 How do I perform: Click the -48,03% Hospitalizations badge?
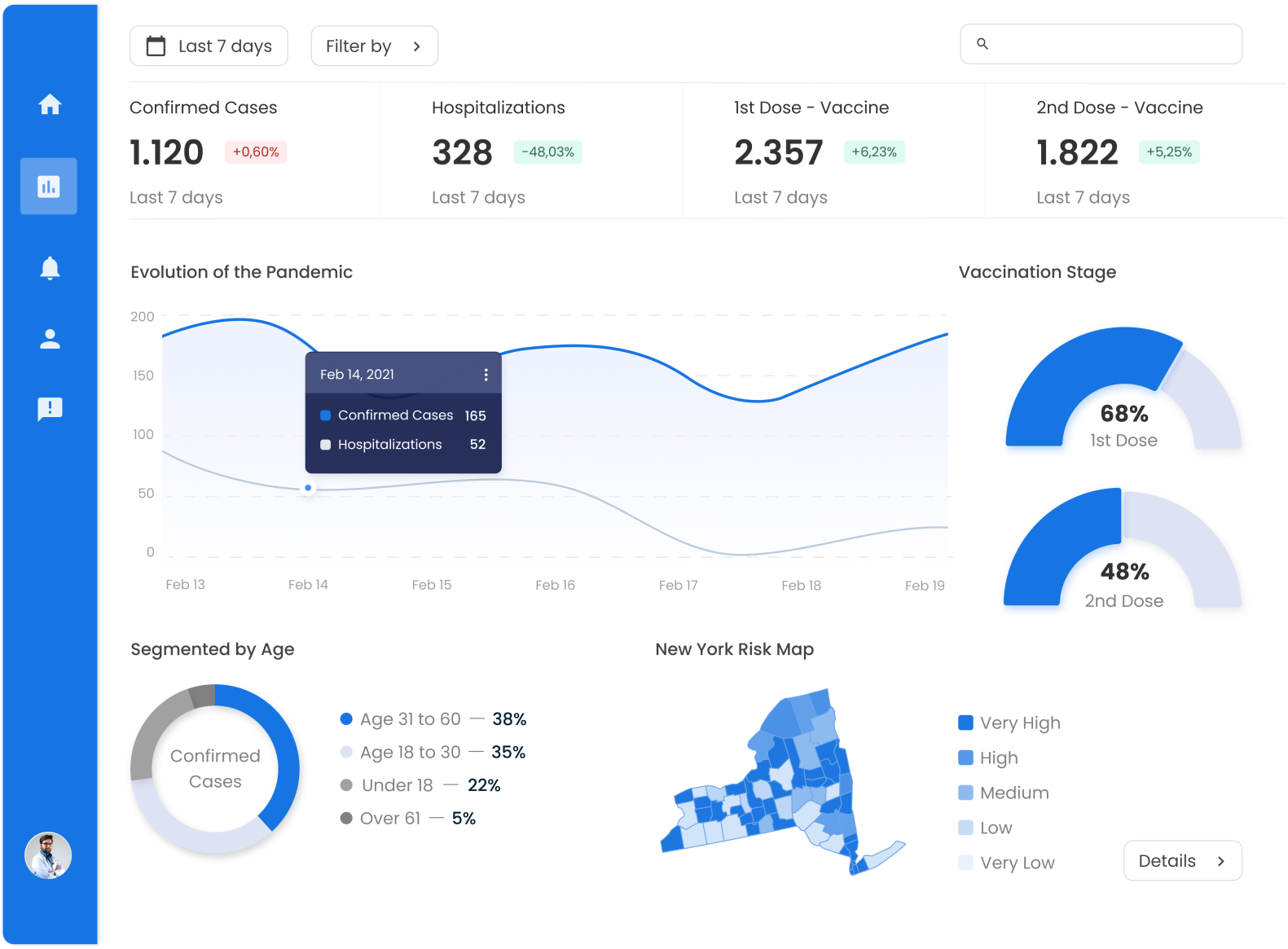[547, 152]
